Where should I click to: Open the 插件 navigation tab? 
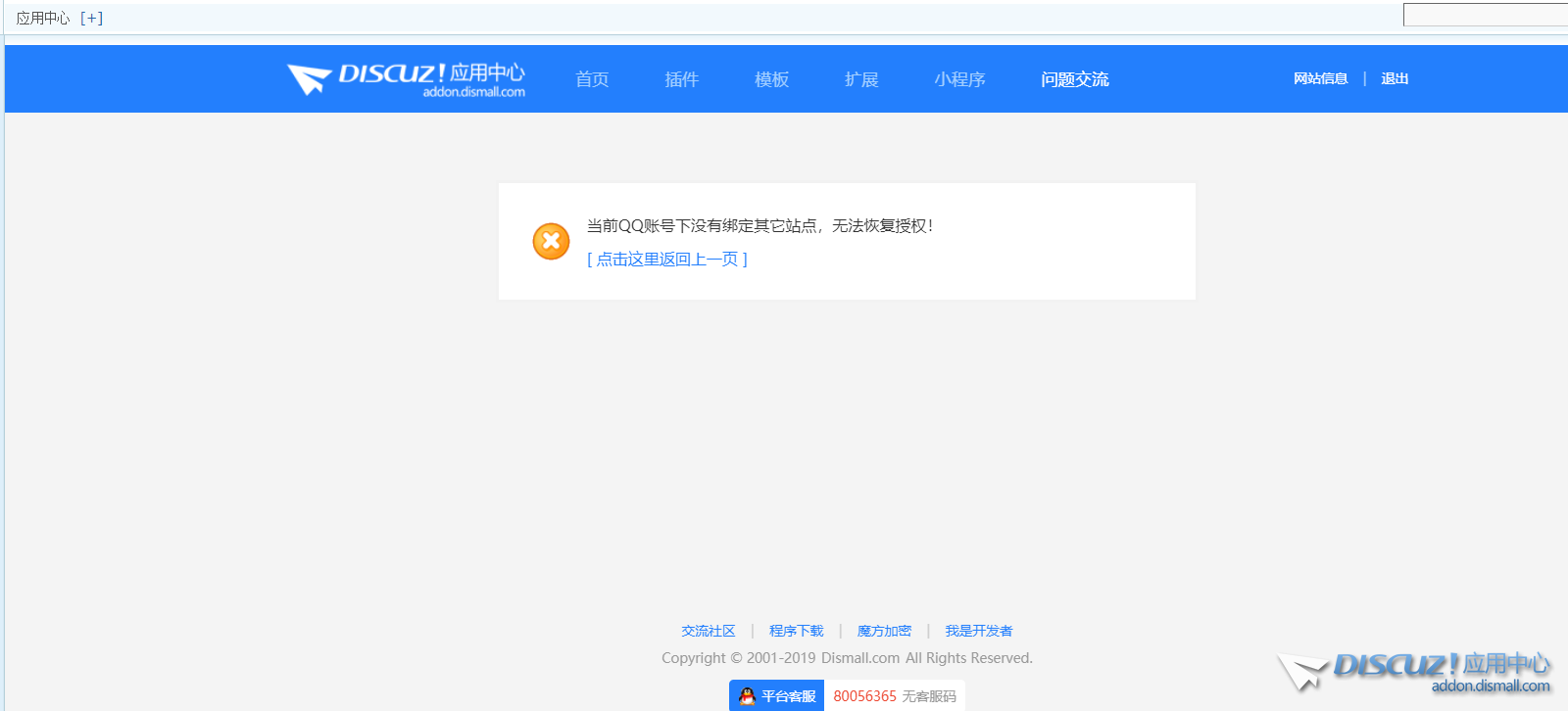click(x=681, y=79)
